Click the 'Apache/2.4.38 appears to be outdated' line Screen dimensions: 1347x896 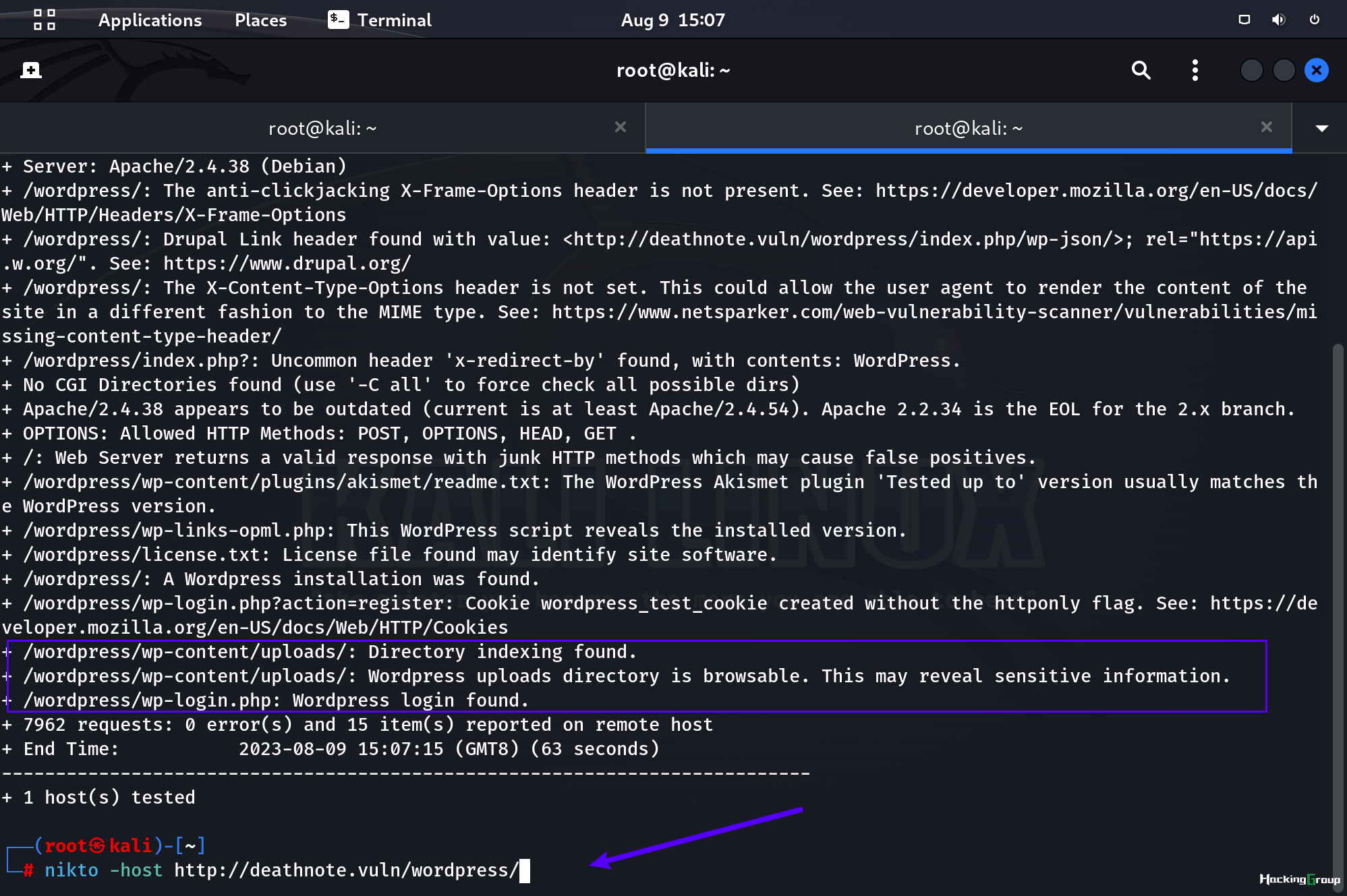coord(648,409)
